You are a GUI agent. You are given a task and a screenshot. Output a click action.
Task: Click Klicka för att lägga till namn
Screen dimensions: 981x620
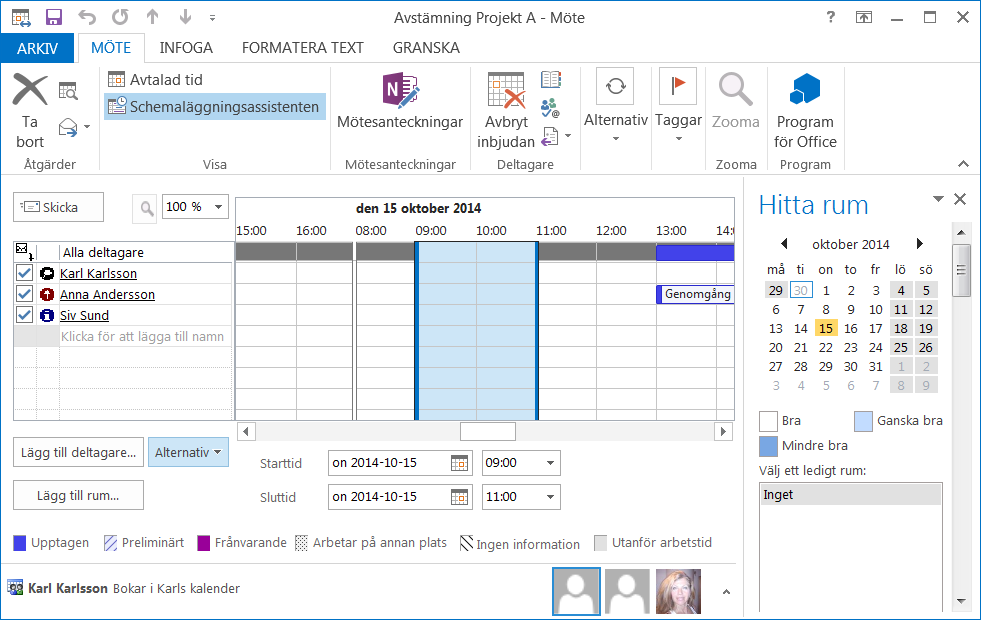tap(142, 337)
